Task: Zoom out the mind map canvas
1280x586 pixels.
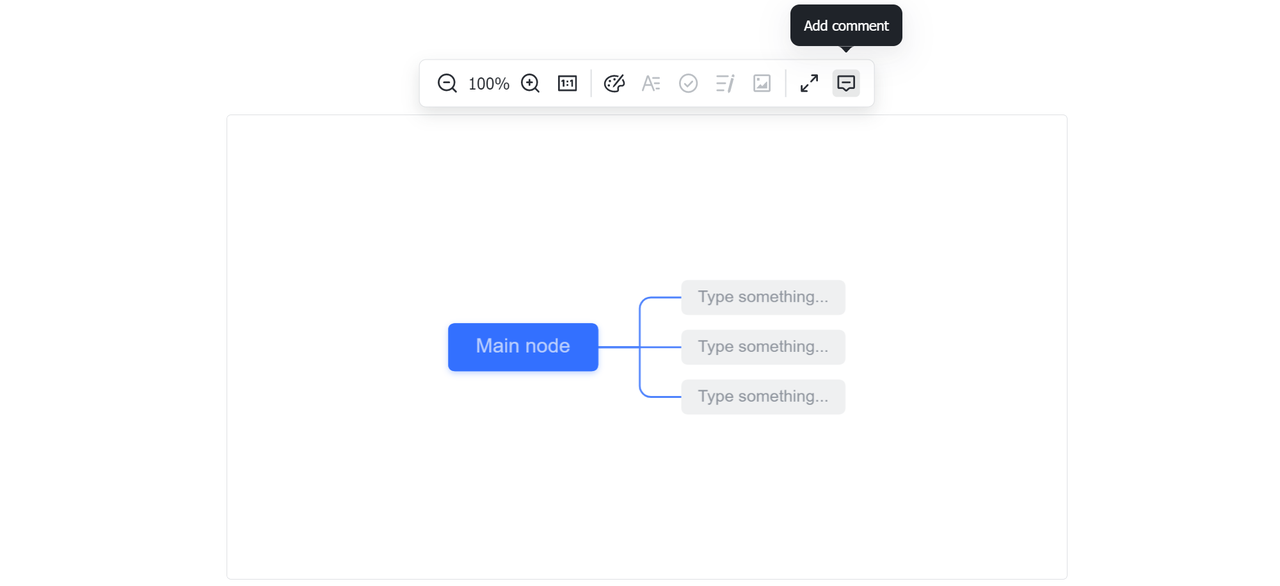Action: tap(447, 84)
